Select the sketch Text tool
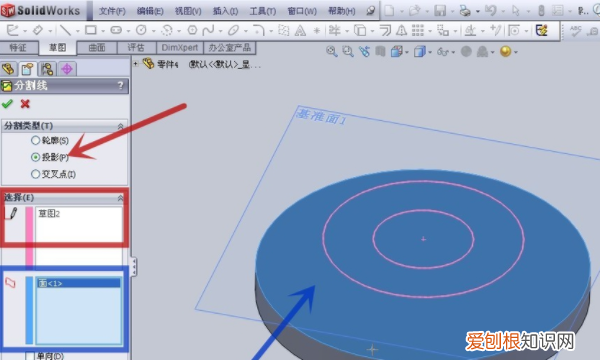This screenshot has height=360, width=600. (x=300, y=30)
